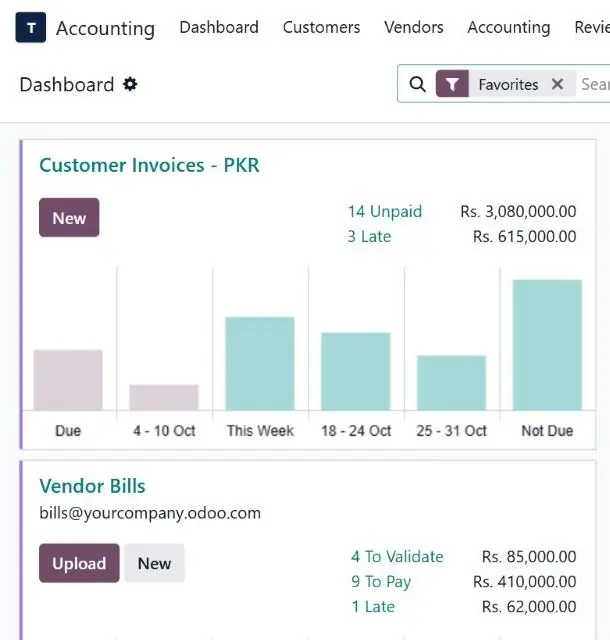Click the Dashboard page heading
The height and width of the screenshot is (640, 610).
click(67, 85)
